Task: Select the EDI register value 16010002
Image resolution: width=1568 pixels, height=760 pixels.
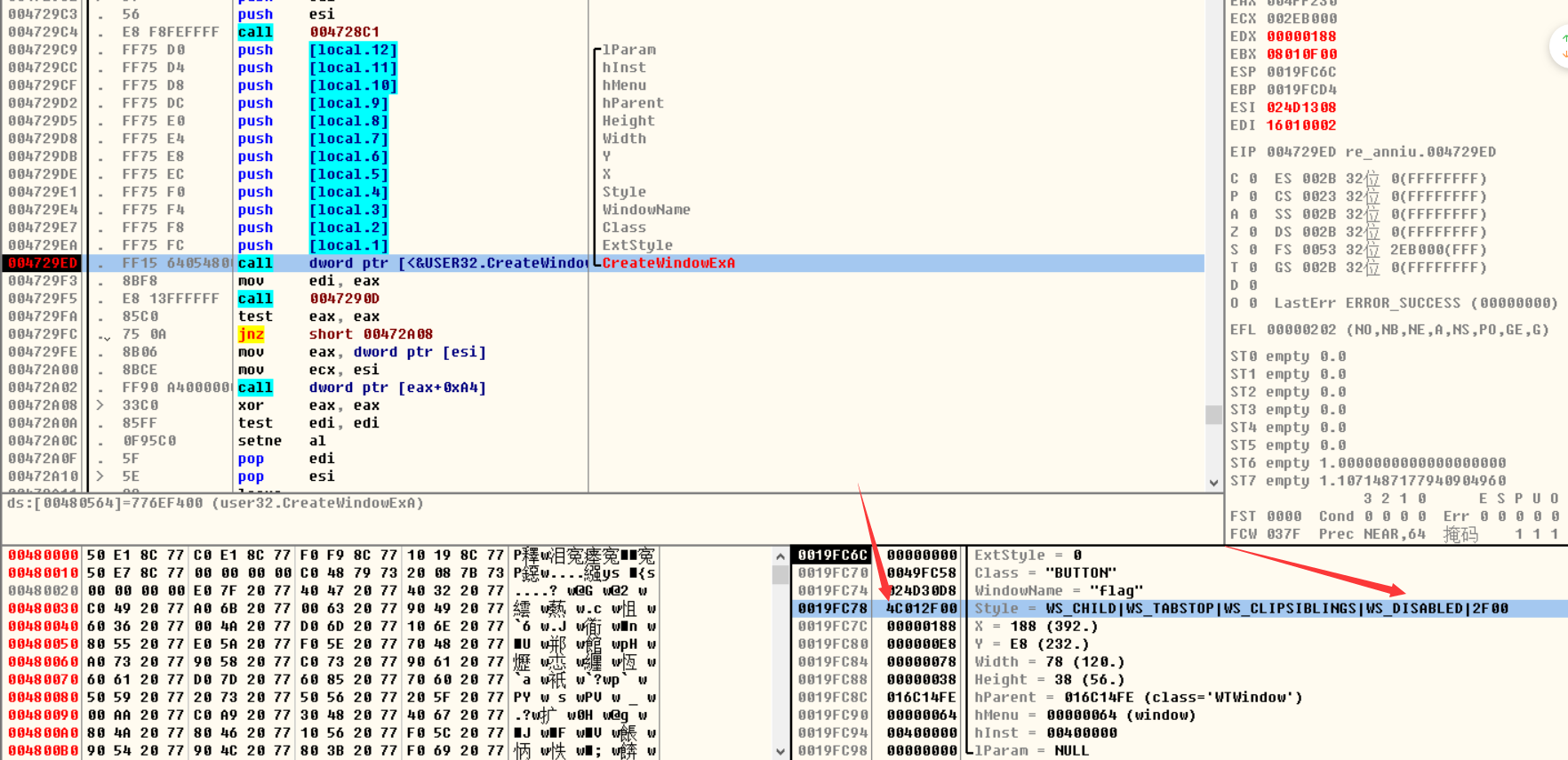Action: (1301, 125)
